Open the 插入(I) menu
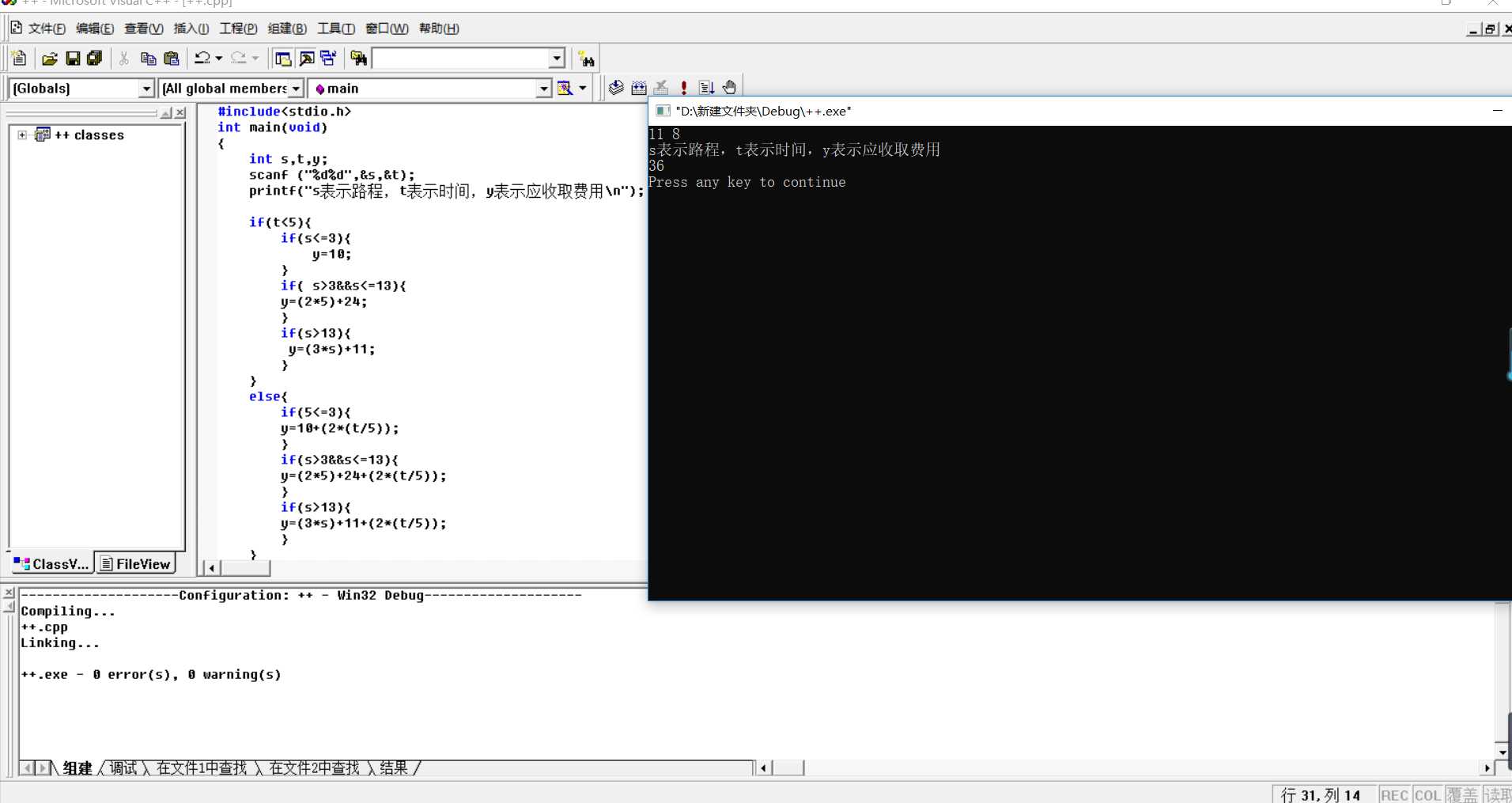The height and width of the screenshot is (803, 1512). click(191, 28)
